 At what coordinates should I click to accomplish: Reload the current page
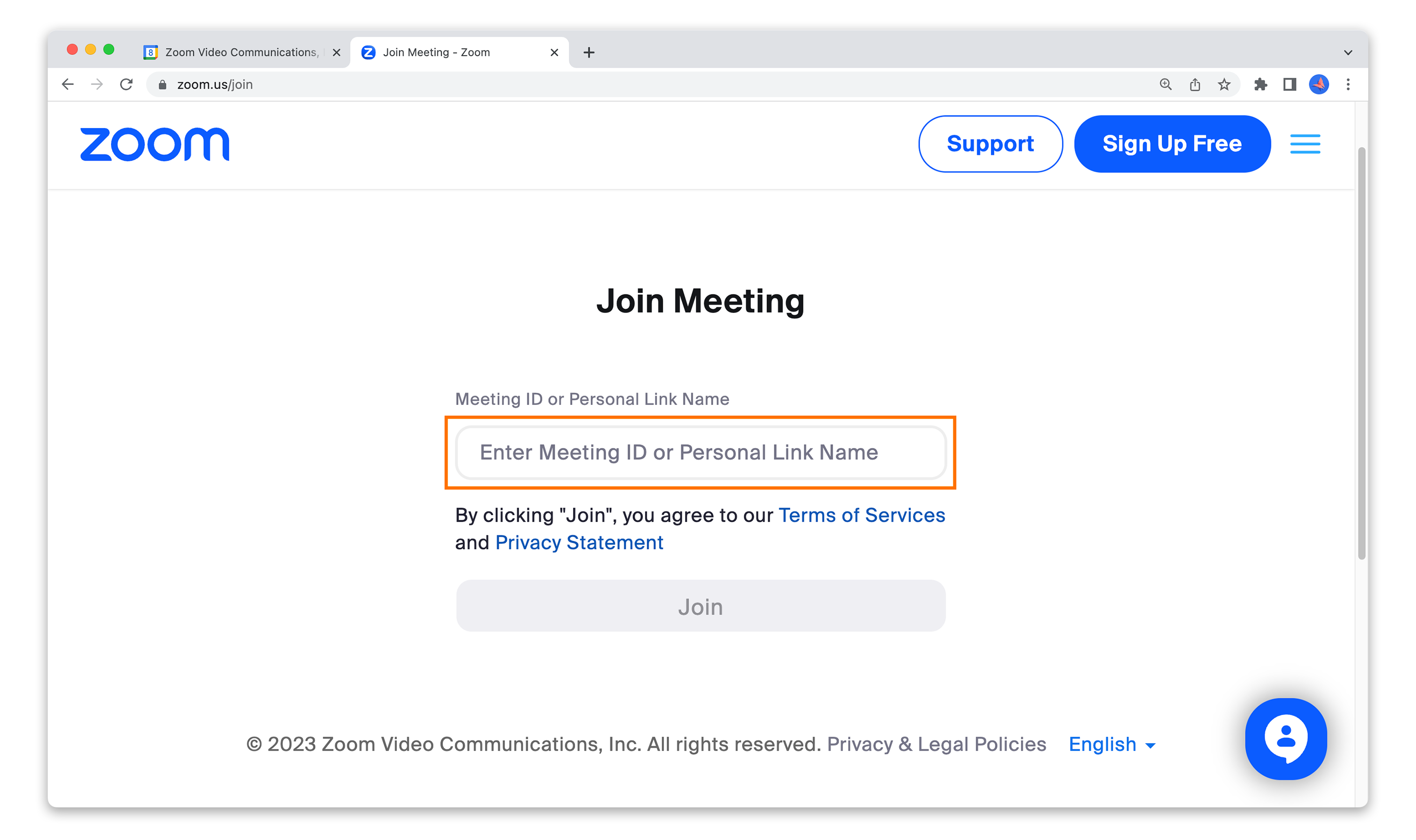126,84
